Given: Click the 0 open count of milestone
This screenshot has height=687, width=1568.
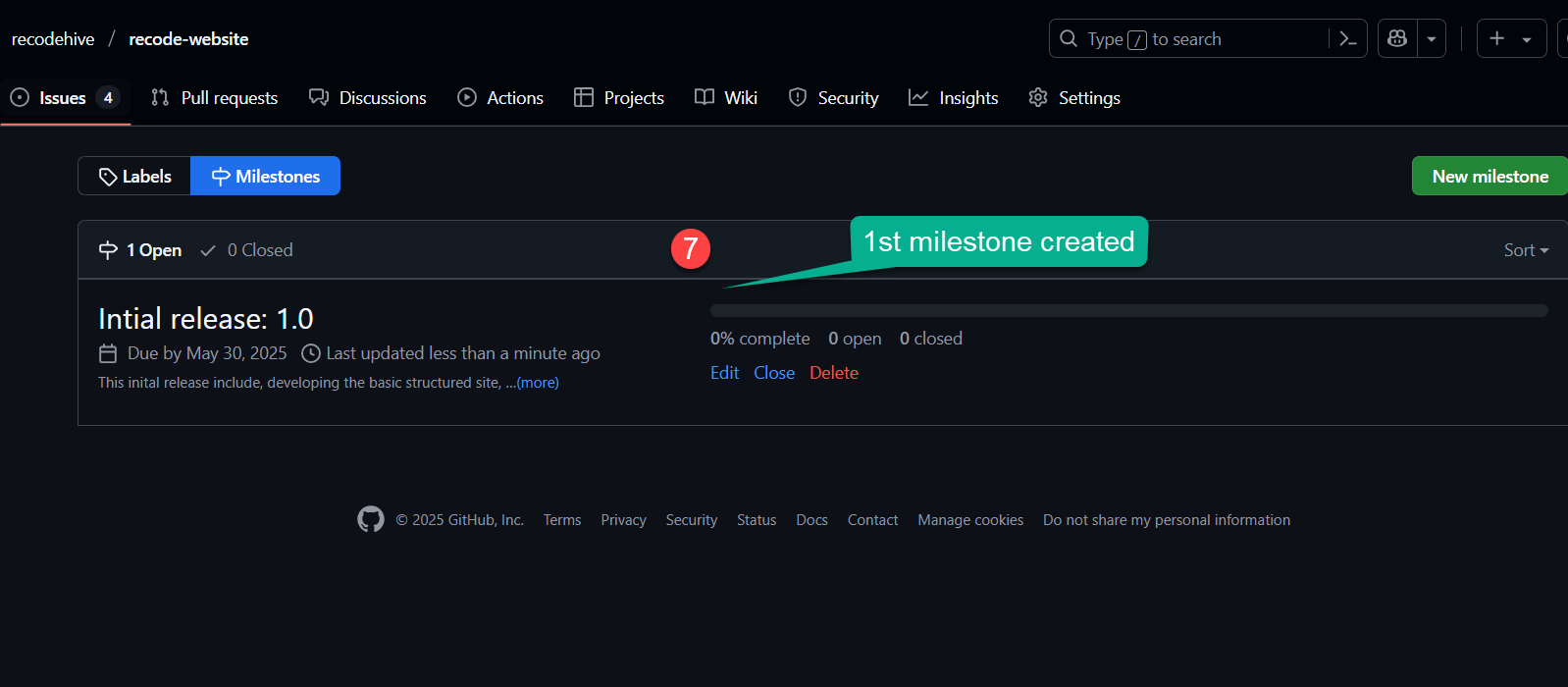Looking at the screenshot, I should pos(855,339).
